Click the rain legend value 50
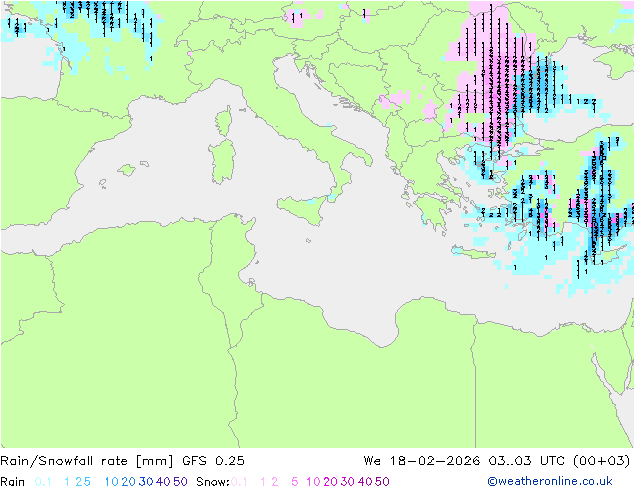634x490 pixels. (x=180, y=482)
